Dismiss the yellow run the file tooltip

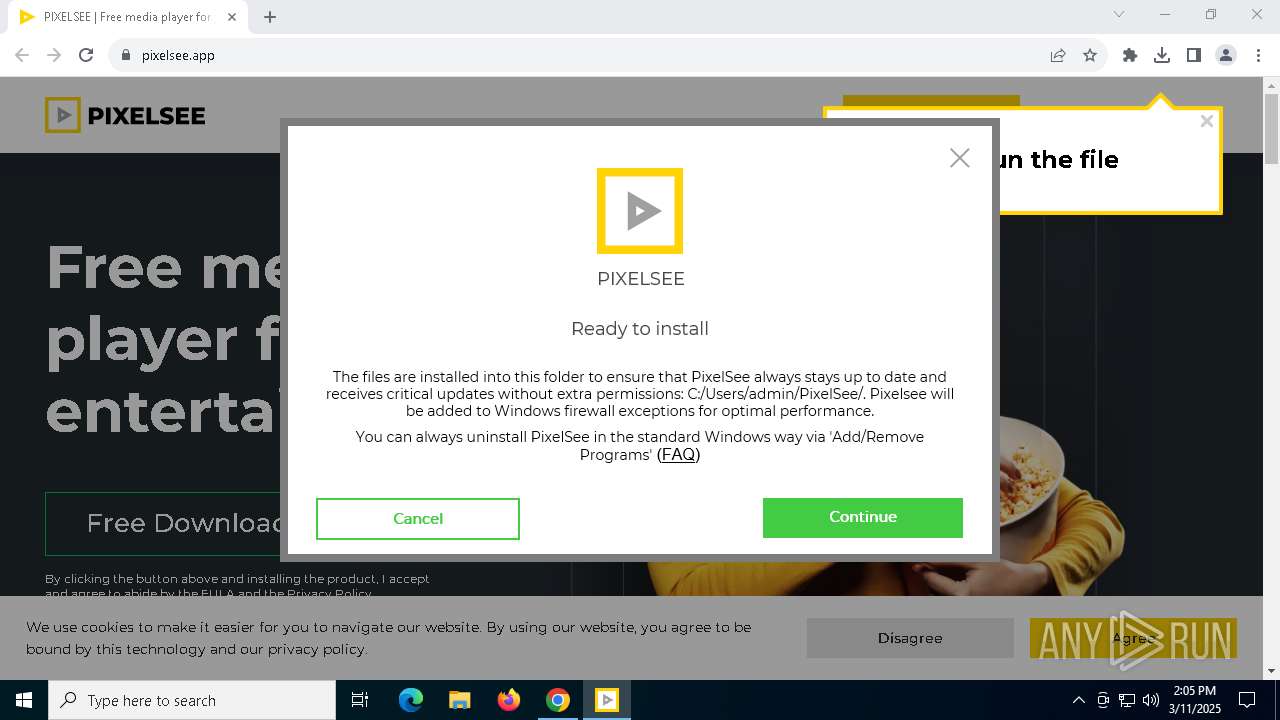tap(1206, 121)
